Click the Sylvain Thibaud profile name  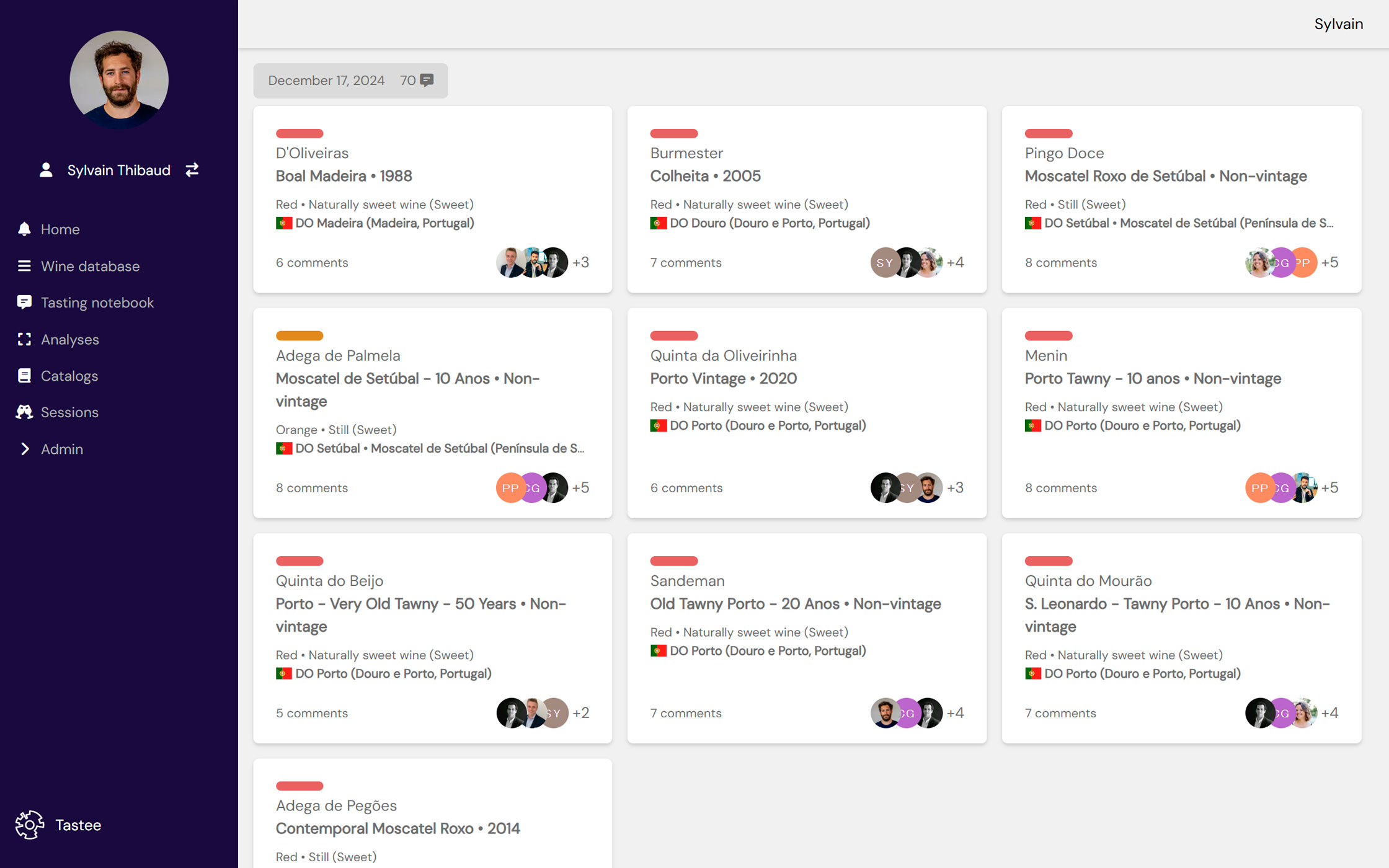(x=118, y=170)
